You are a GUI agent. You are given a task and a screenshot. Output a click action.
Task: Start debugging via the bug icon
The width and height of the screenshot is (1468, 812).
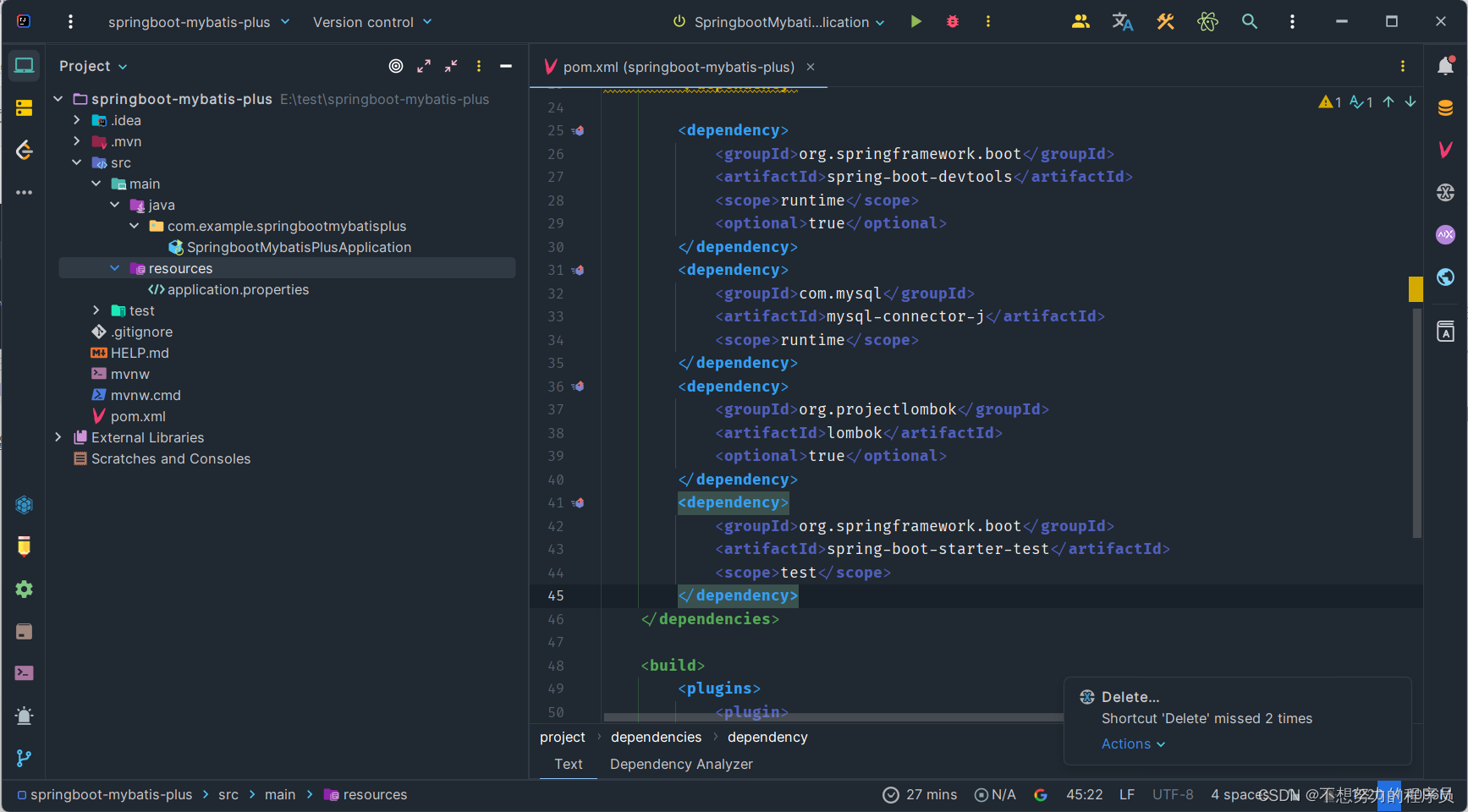[952, 21]
